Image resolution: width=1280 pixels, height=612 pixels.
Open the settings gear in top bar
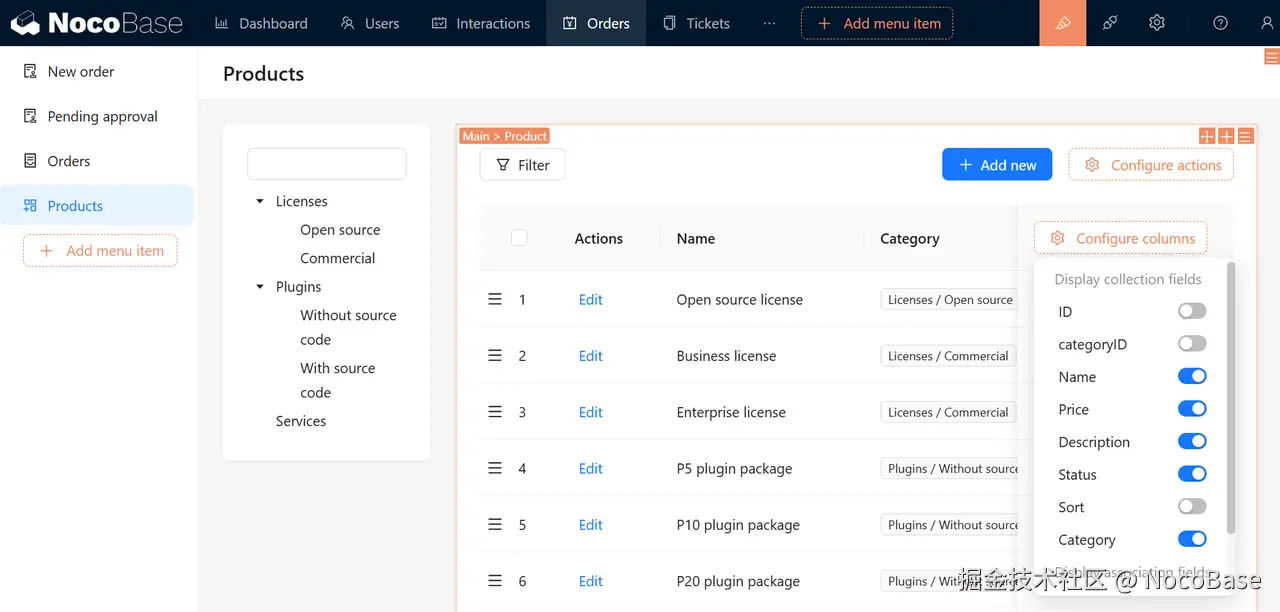(x=1157, y=23)
